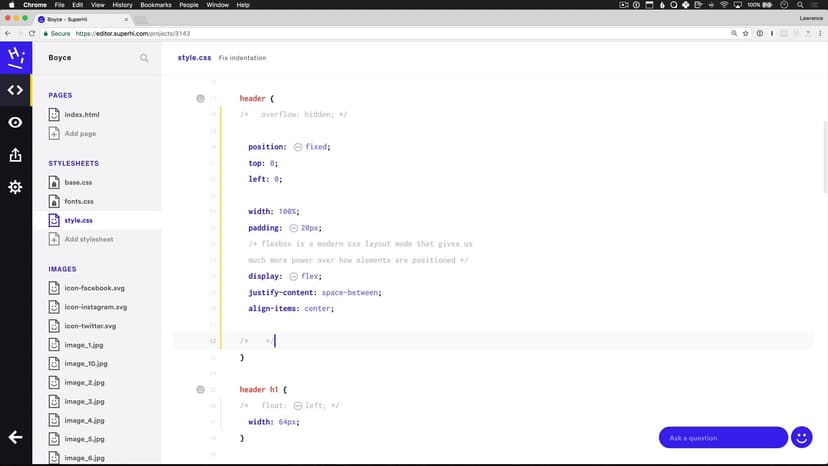This screenshot has height=466, width=828.
Task: Select base.css stylesheet
Action: point(78,183)
